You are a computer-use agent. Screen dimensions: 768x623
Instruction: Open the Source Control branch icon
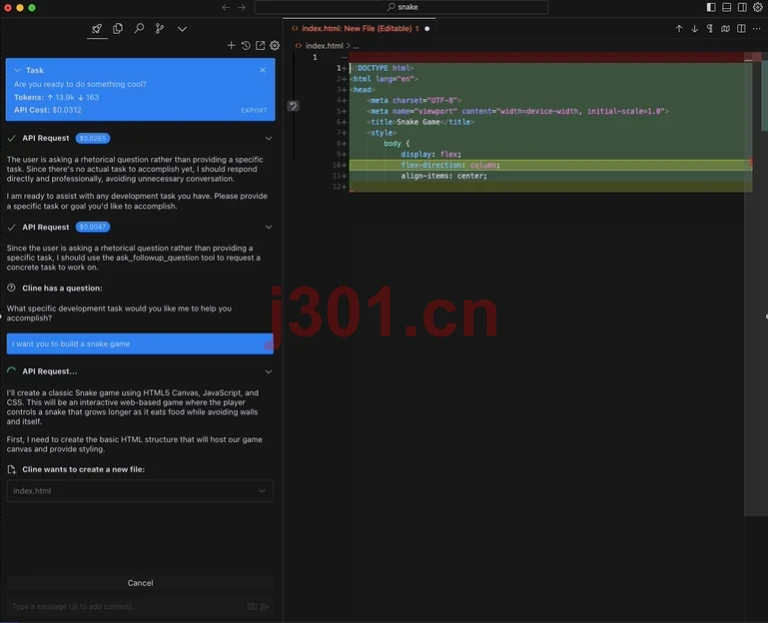(160, 29)
